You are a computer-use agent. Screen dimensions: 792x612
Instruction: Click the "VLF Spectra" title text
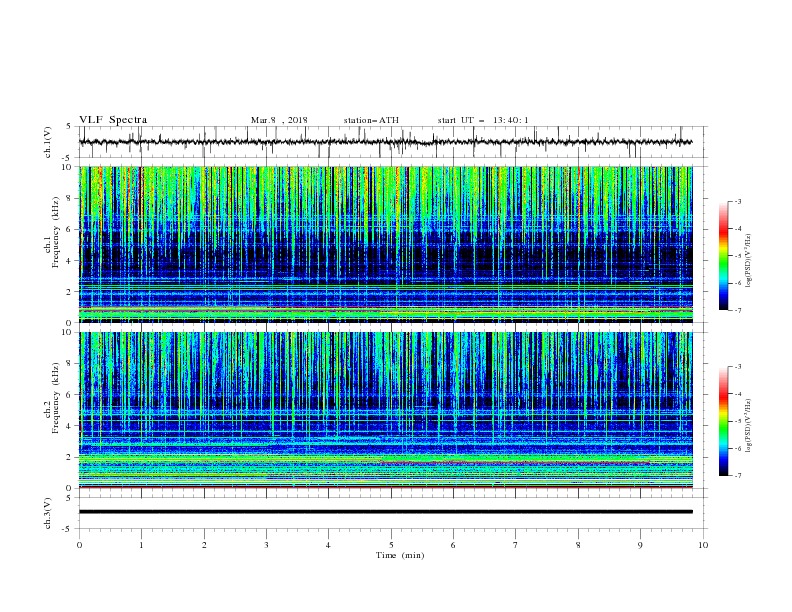(x=113, y=120)
